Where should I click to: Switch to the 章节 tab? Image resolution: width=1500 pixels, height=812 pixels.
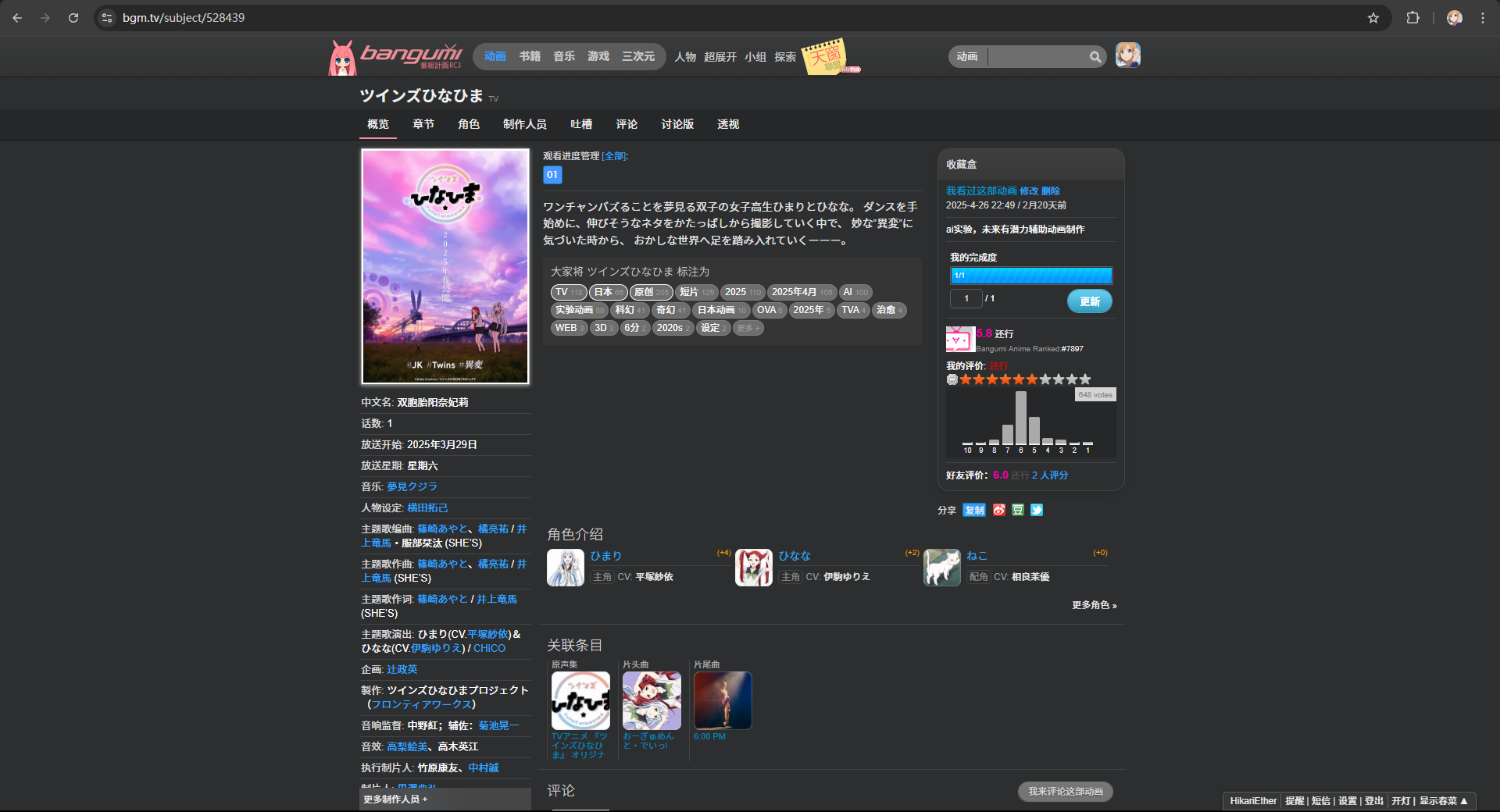[423, 124]
